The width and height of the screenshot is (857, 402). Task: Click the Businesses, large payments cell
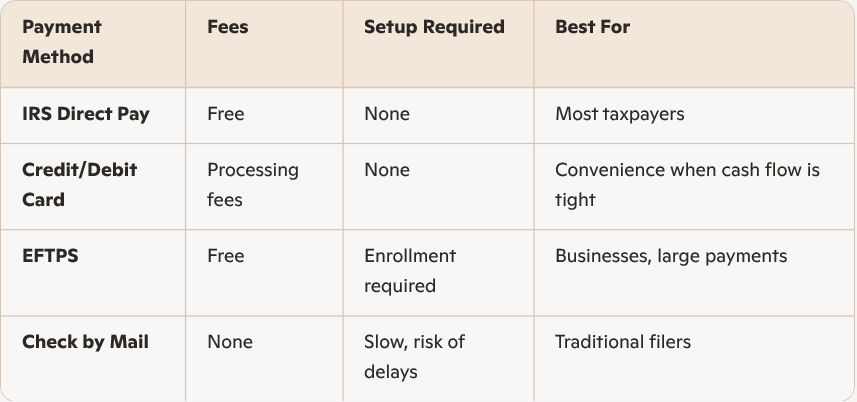pyautogui.click(x=671, y=257)
